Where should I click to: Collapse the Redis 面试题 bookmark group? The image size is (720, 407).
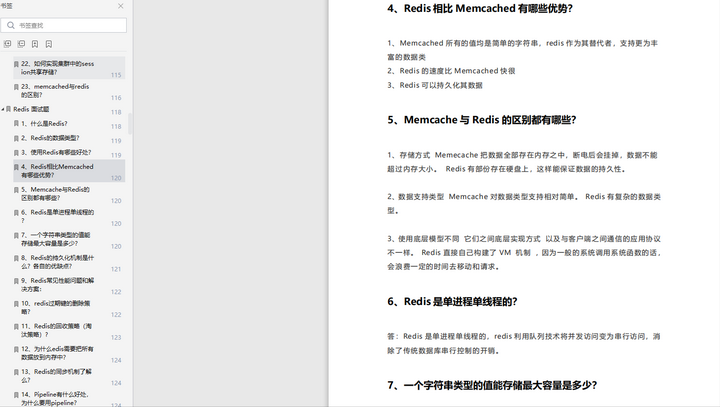(3, 109)
